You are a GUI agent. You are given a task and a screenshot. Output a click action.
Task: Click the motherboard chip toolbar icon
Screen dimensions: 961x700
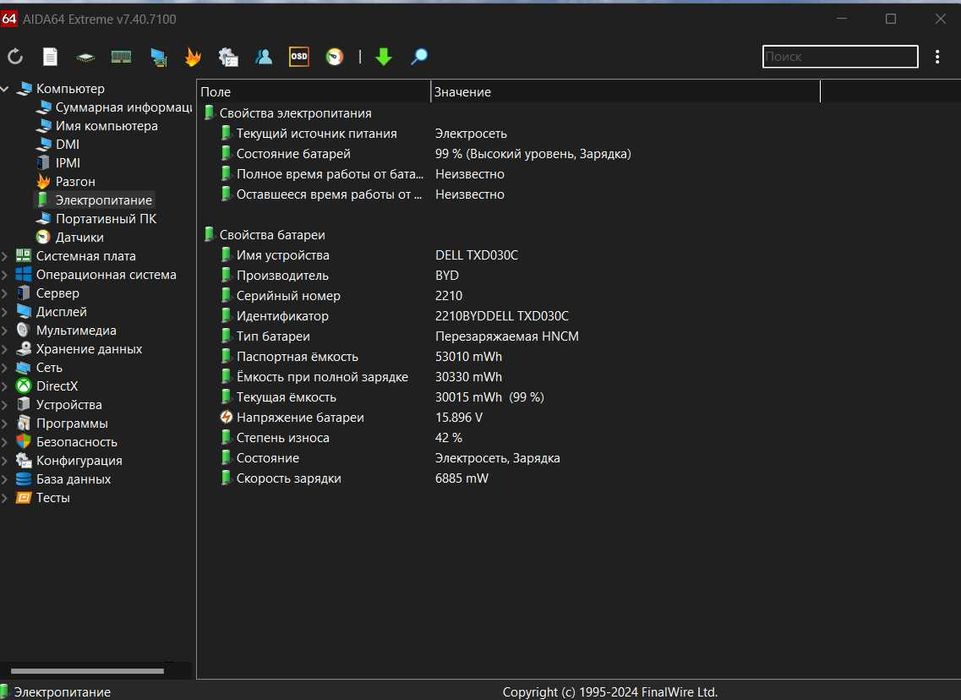click(x=85, y=58)
